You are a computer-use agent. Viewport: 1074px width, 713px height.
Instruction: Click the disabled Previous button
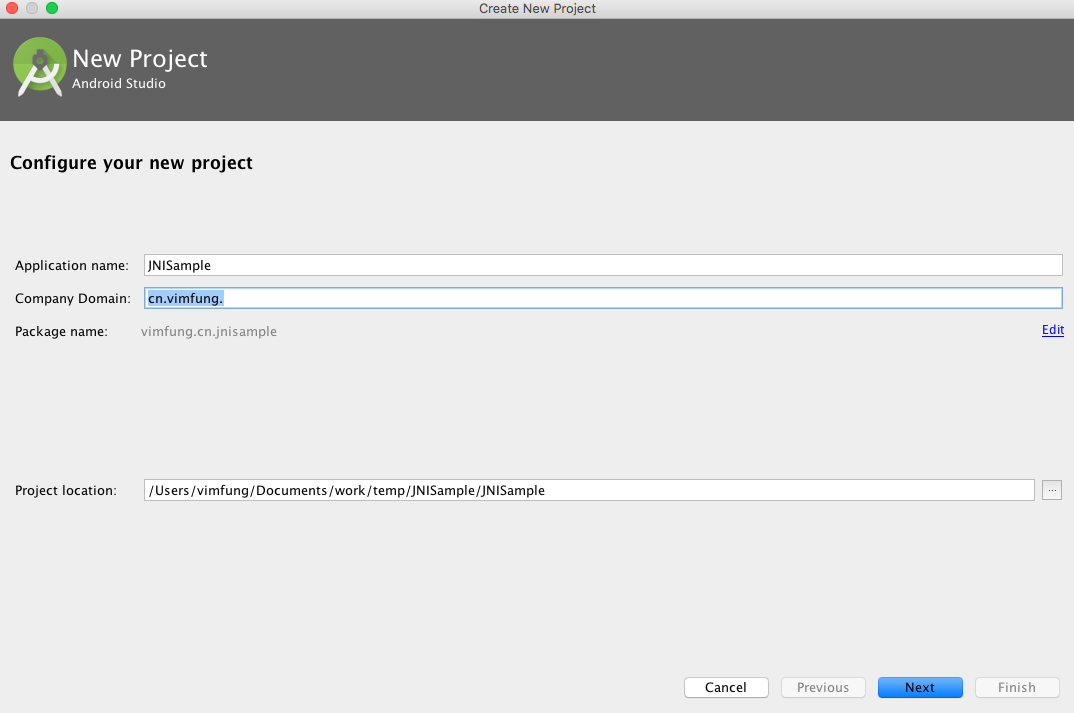[x=823, y=688]
